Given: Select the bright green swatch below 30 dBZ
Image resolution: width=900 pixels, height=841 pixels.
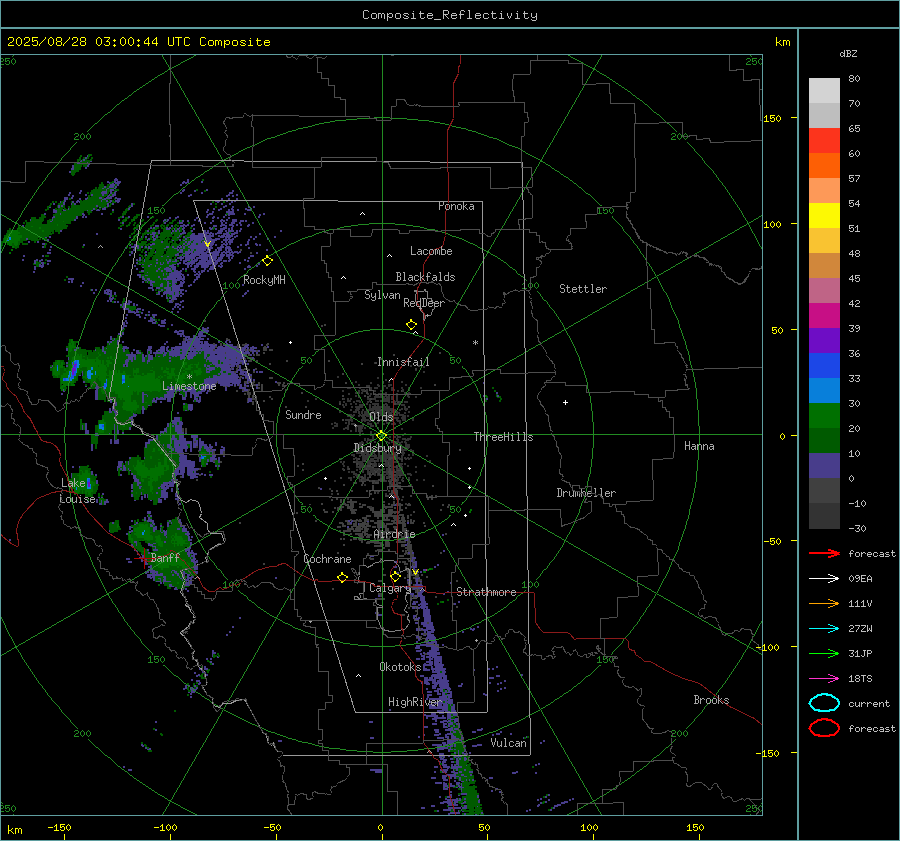Looking at the screenshot, I should pos(824,415).
